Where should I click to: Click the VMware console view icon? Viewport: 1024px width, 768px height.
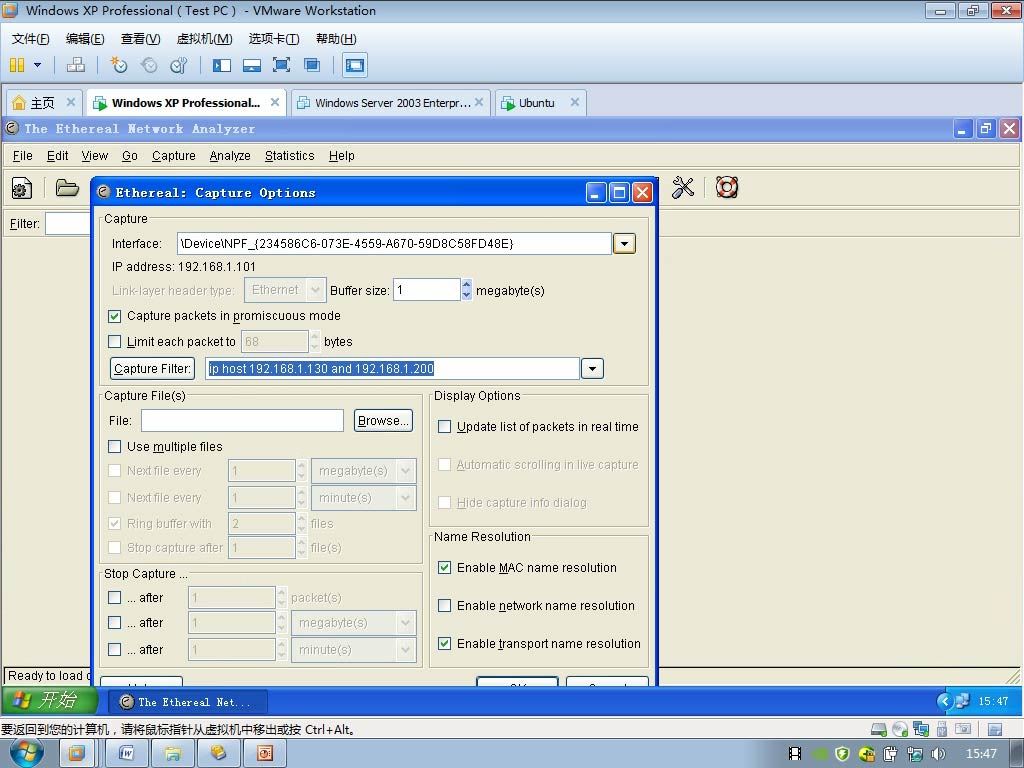355,65
